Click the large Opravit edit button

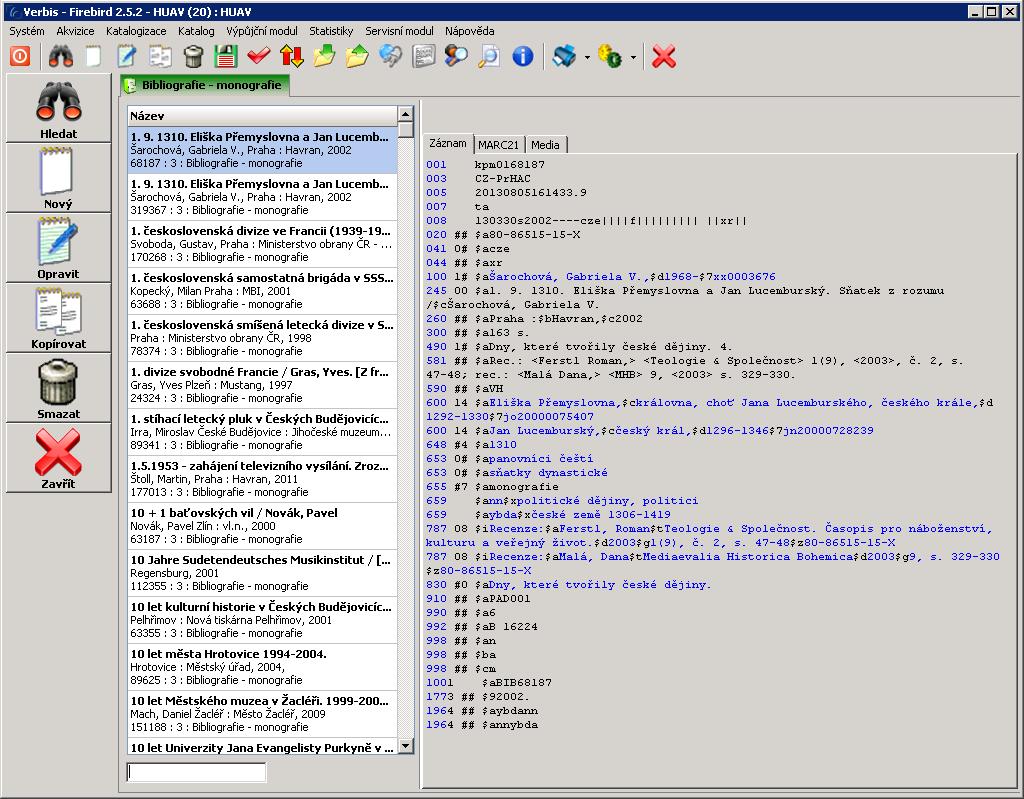coord(58,248)
